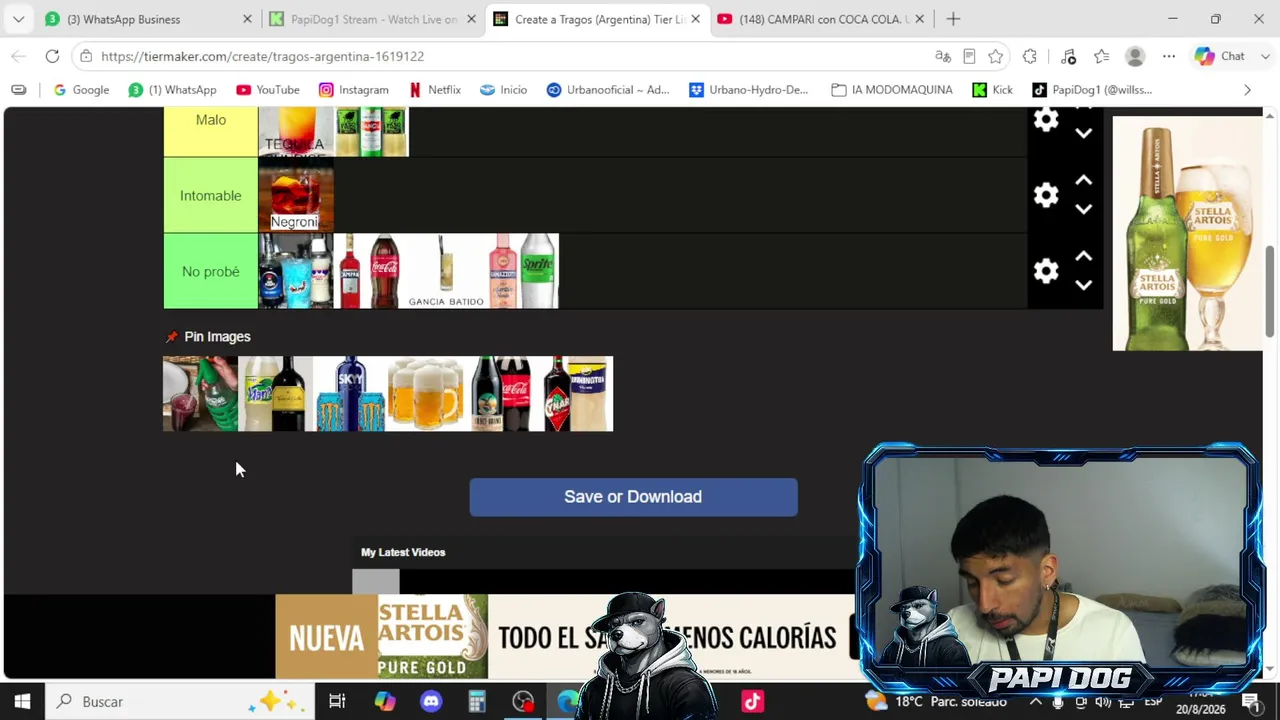Open the PapiDog1 TikTok bookmark
This screenshot has width=1280, height=720.
pos(1093,90)
